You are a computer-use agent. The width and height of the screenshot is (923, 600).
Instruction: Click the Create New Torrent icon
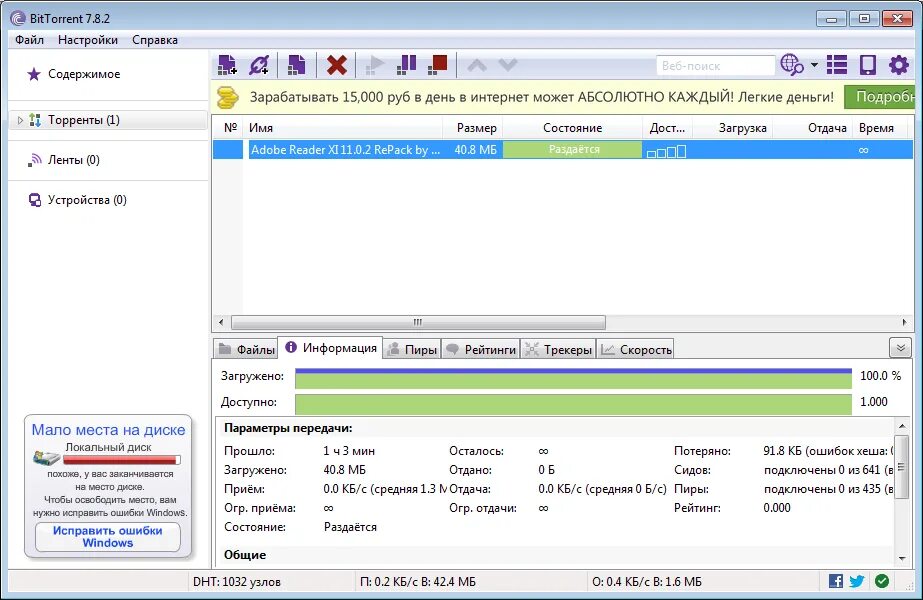pyautogui.click(x=297, y=65)
